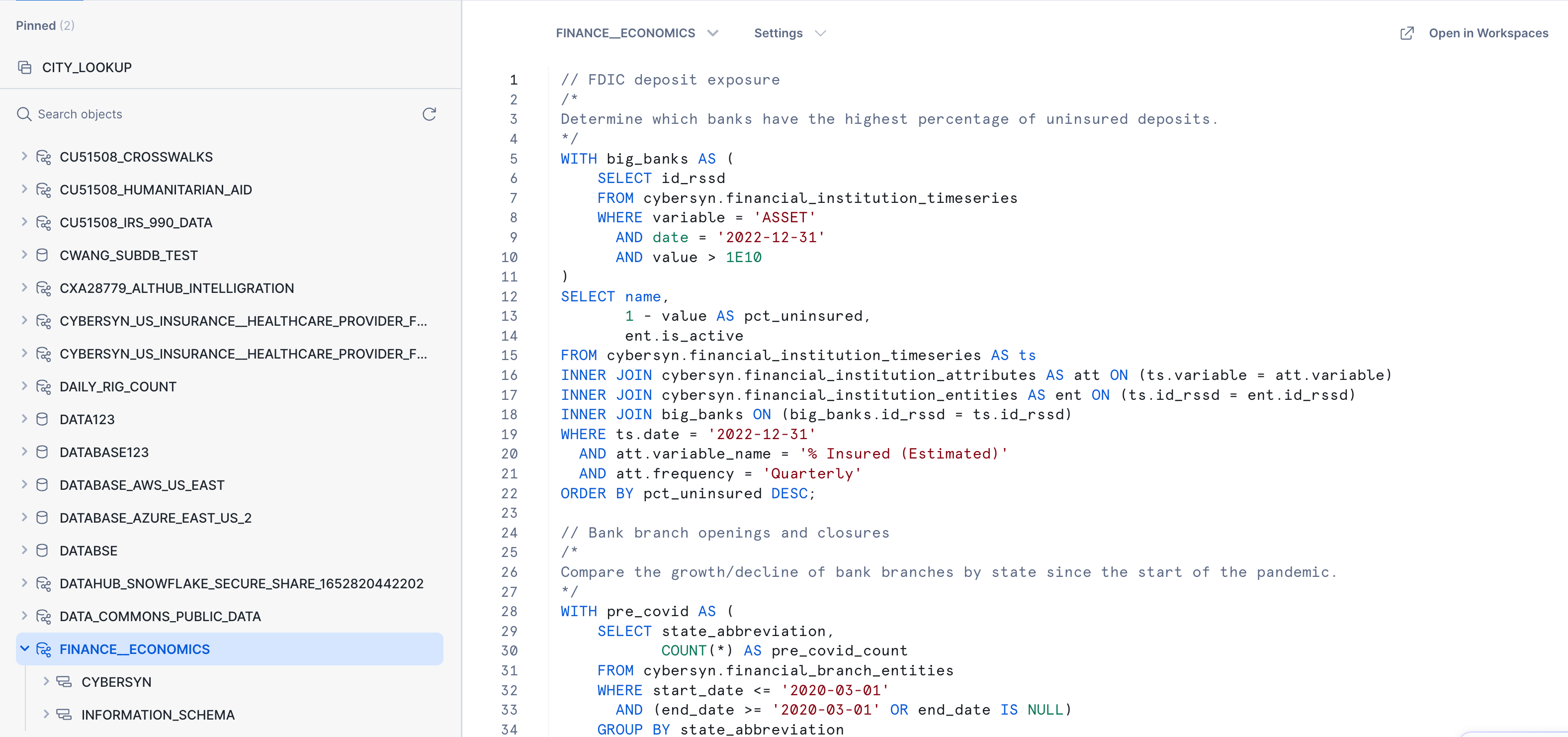
Task: Click the Search objects field
Action: [219, 114]
